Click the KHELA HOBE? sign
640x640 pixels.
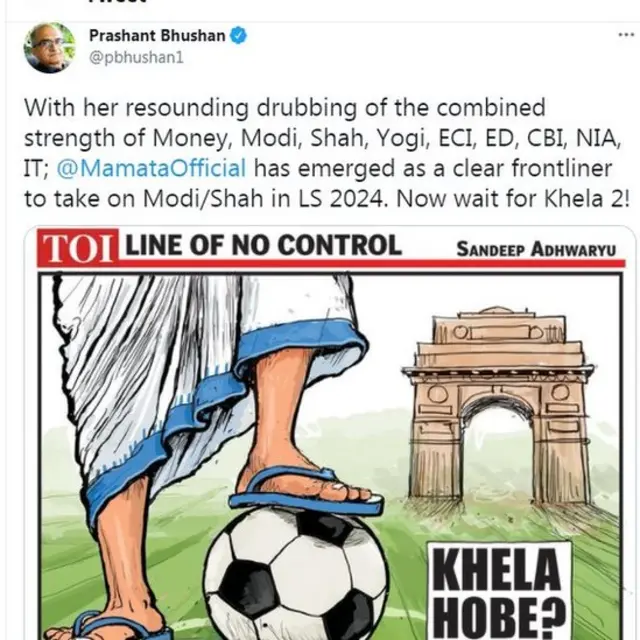click(499, 591)
